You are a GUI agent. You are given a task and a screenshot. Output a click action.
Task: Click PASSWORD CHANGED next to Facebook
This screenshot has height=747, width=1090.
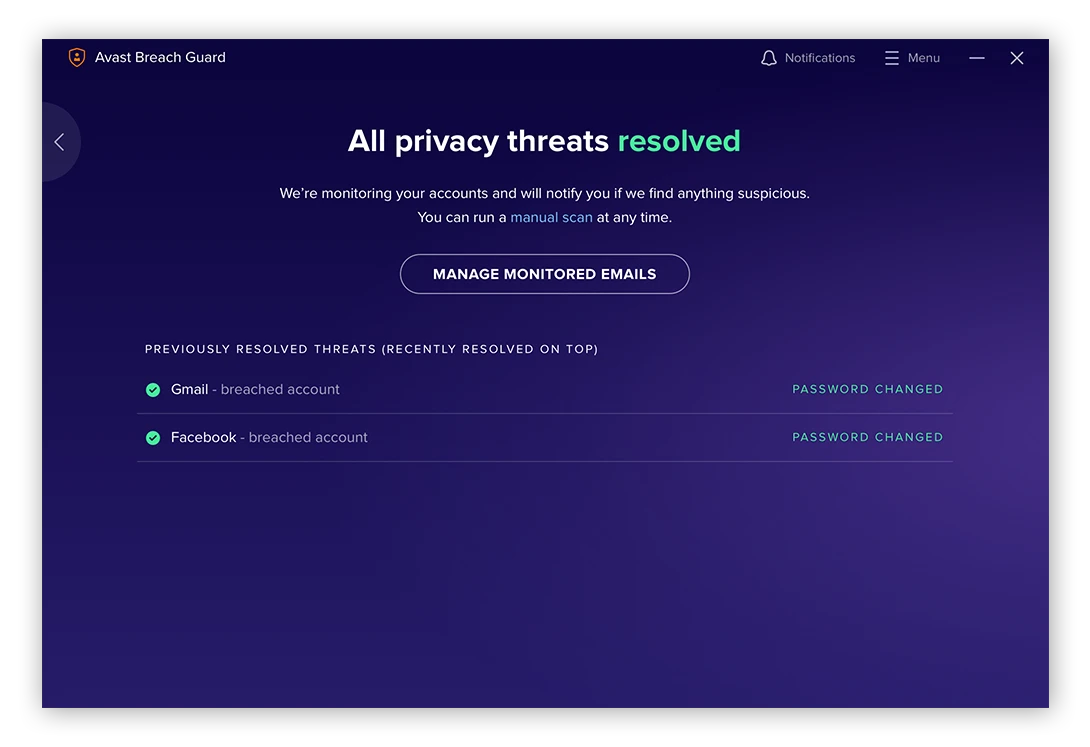867,437
